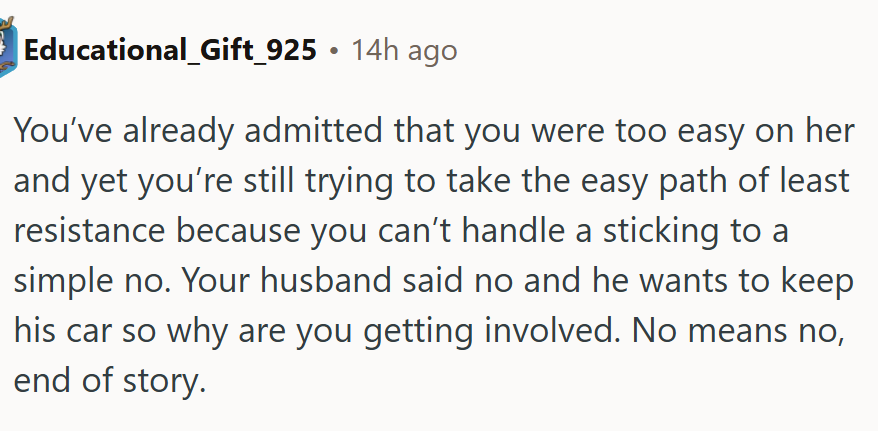
Task: Click the "14h ago" comment timestamp
Action: point(404,49)
